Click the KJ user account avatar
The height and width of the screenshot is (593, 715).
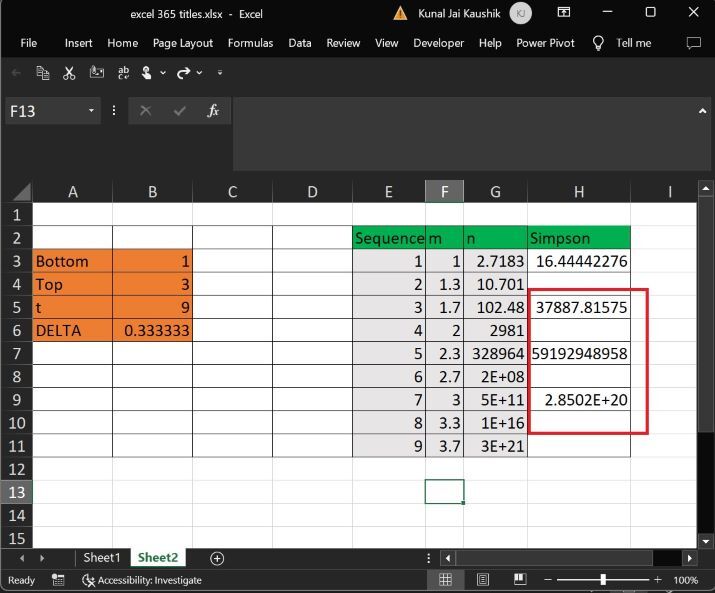[x=520, y=13]
